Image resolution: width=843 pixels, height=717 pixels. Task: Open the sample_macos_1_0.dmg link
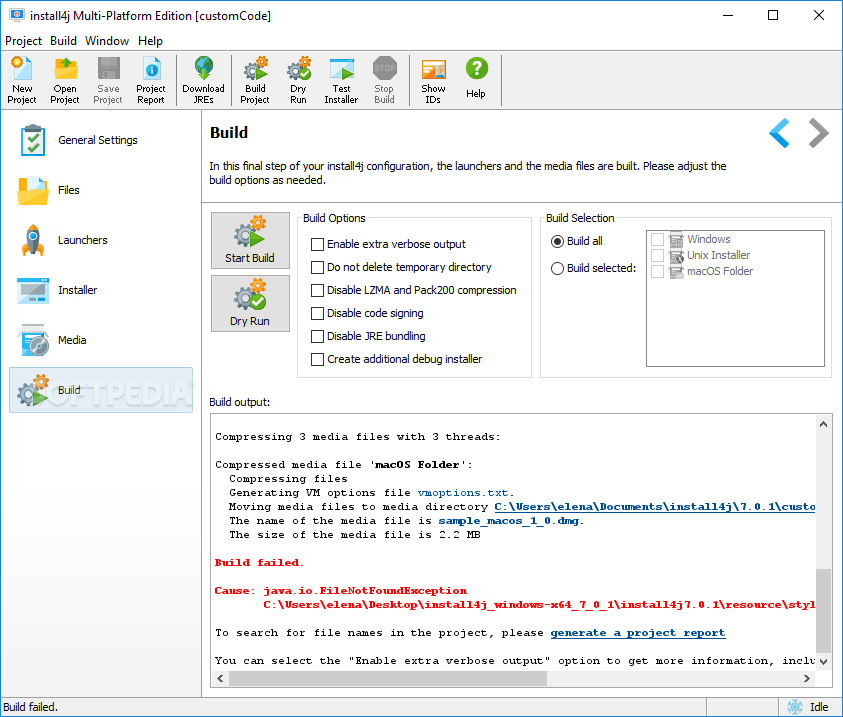pyautogui.click(x=509, y=521)
